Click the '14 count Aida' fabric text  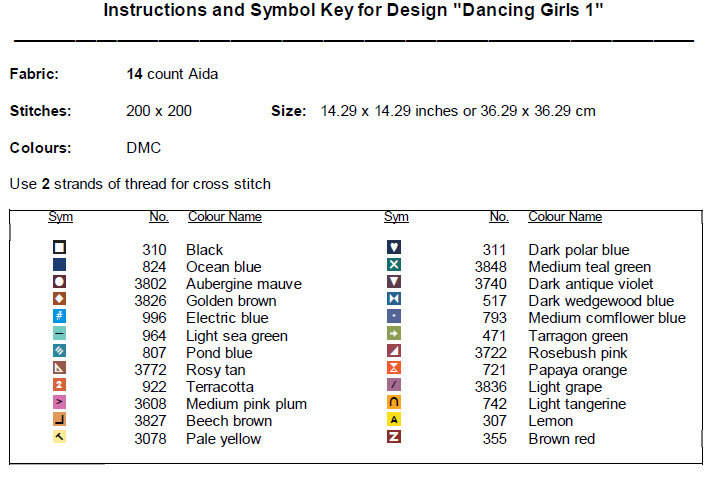tap(172, 74)
